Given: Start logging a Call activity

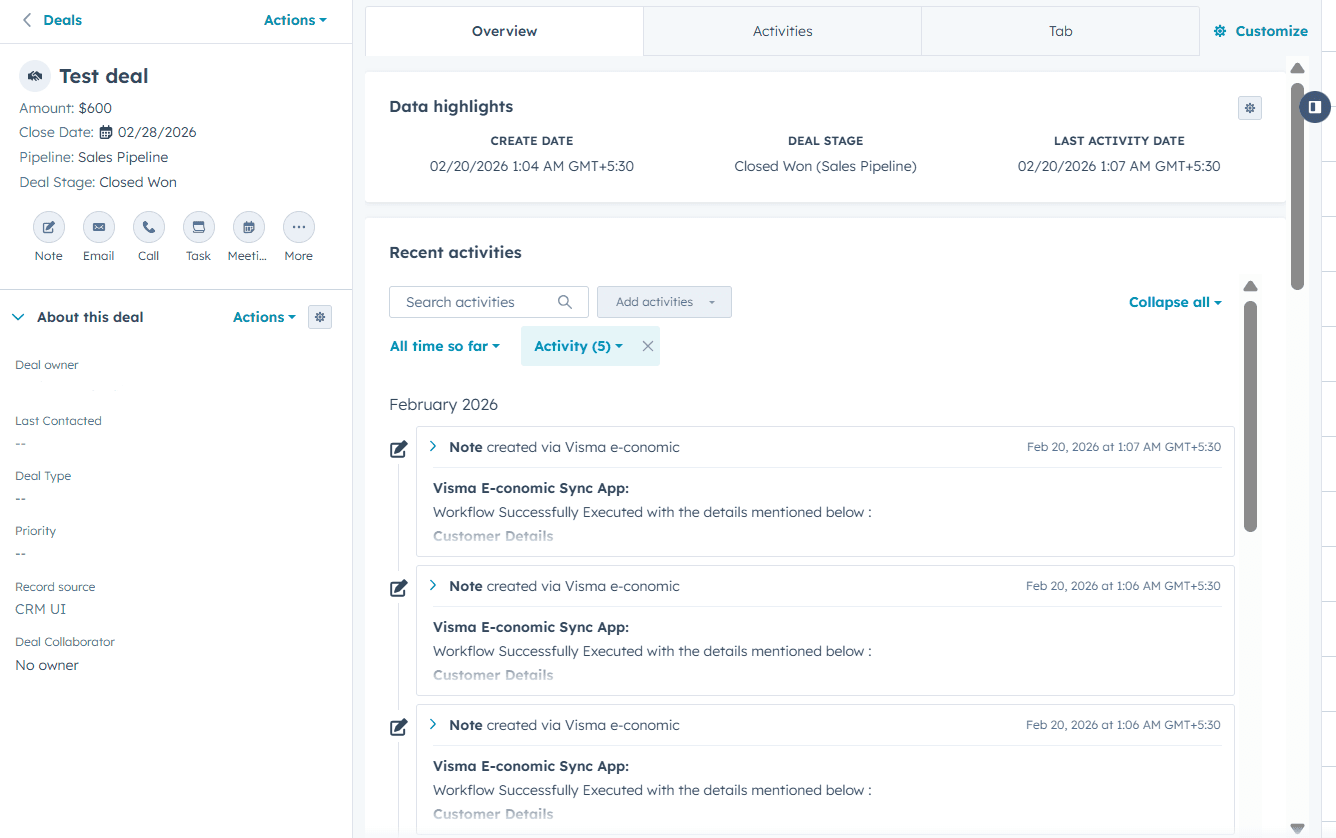Looking at the screenshot, I should (148, 228).
